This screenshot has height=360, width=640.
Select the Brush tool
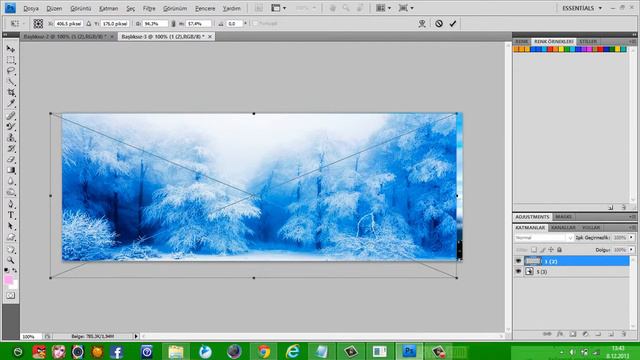pyautogui.click(x=11, y=127)
